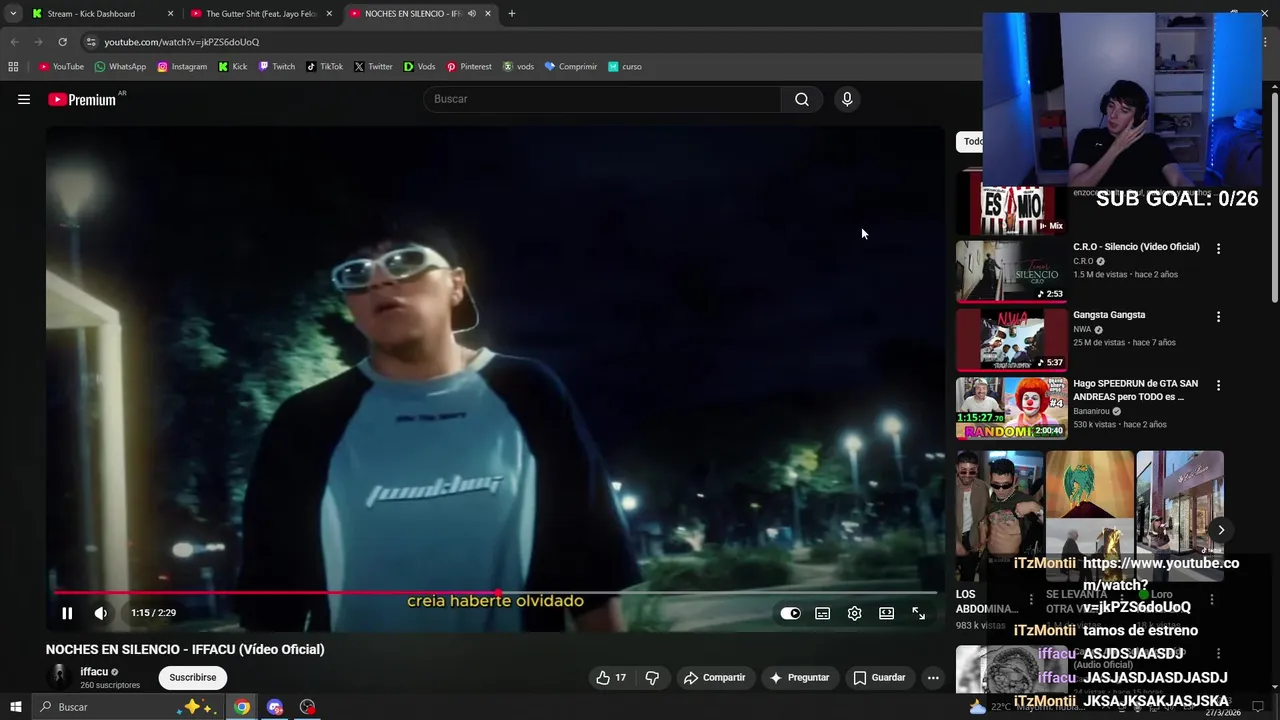Open the Twitter bookmark
This screenshot has width=1280, height=720.
click(373, 67)
